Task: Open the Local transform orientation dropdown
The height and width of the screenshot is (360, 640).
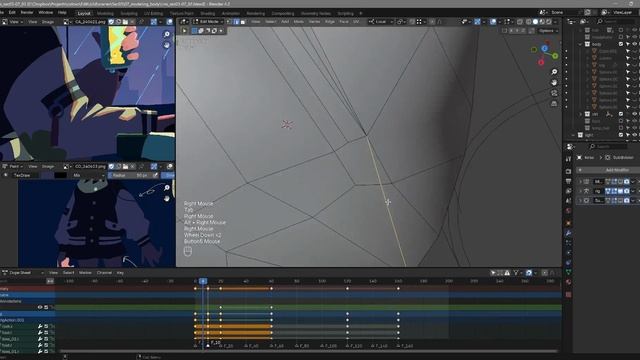Action: point(380,22)
